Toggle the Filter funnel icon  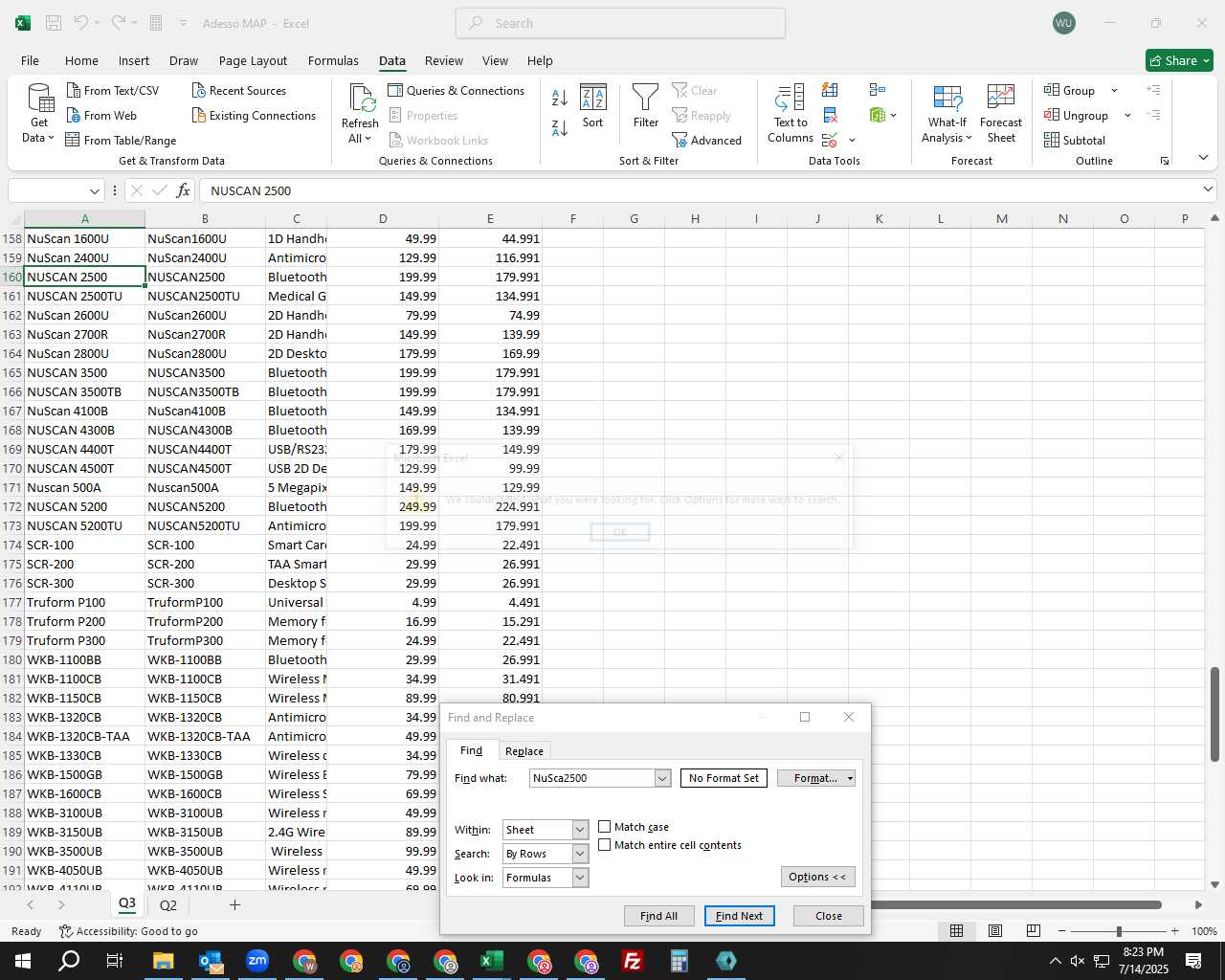646,106
